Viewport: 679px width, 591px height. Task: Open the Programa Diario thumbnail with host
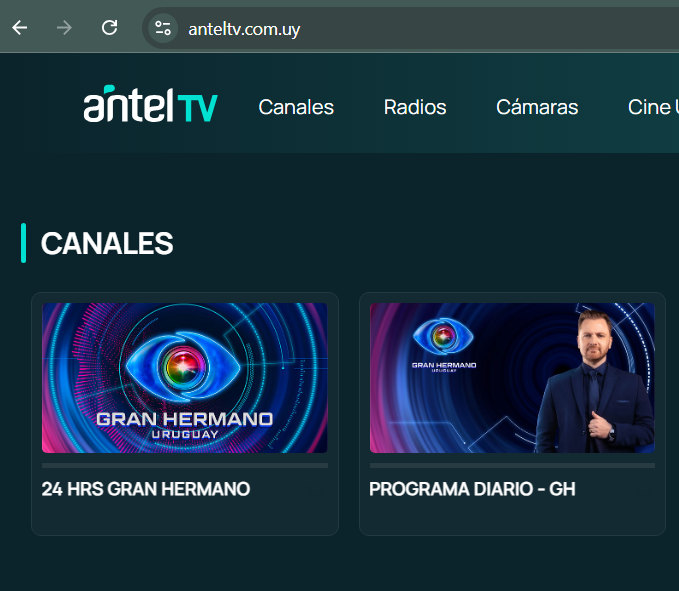(x=512, y=378)
